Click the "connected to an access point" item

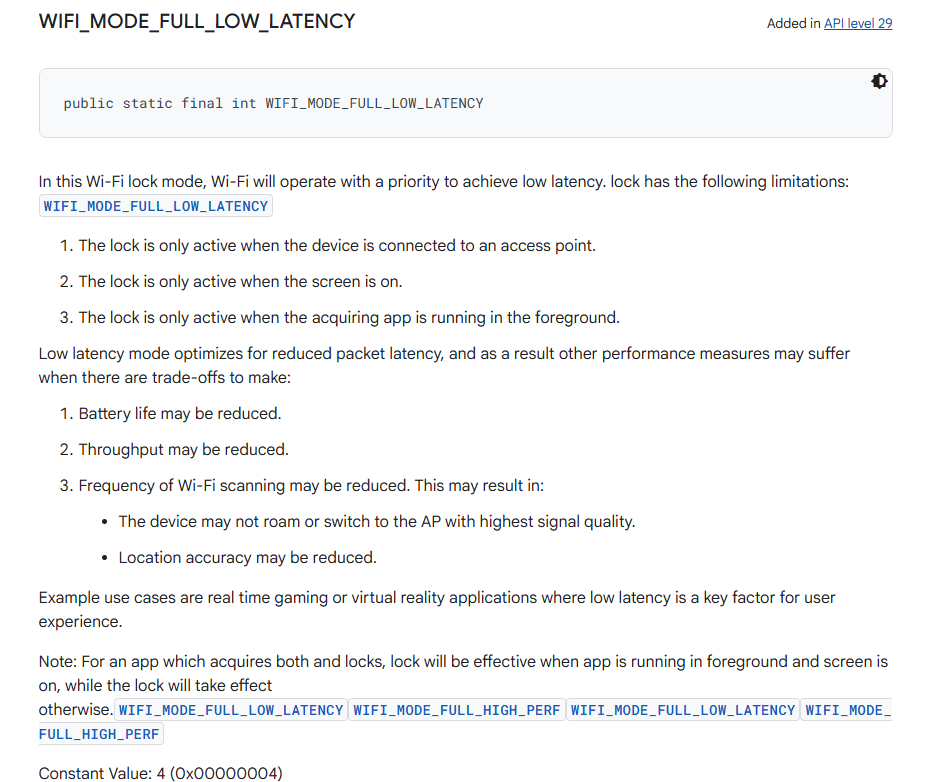pyautogui.click(x=337, y=245)
